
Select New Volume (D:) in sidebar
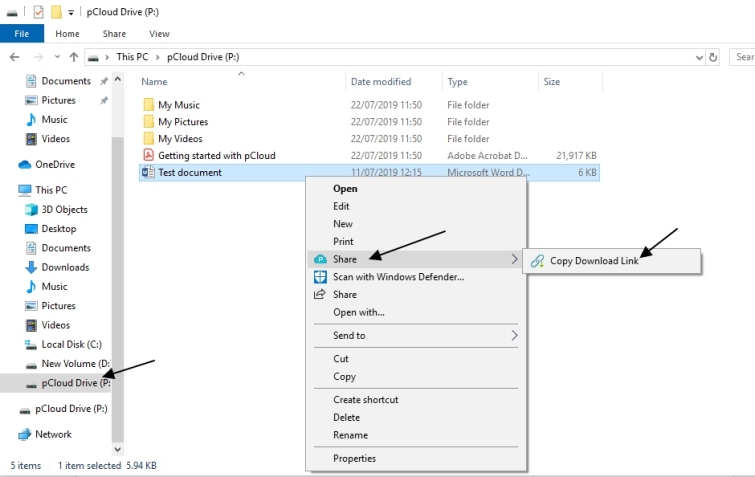tap(67, 363)
